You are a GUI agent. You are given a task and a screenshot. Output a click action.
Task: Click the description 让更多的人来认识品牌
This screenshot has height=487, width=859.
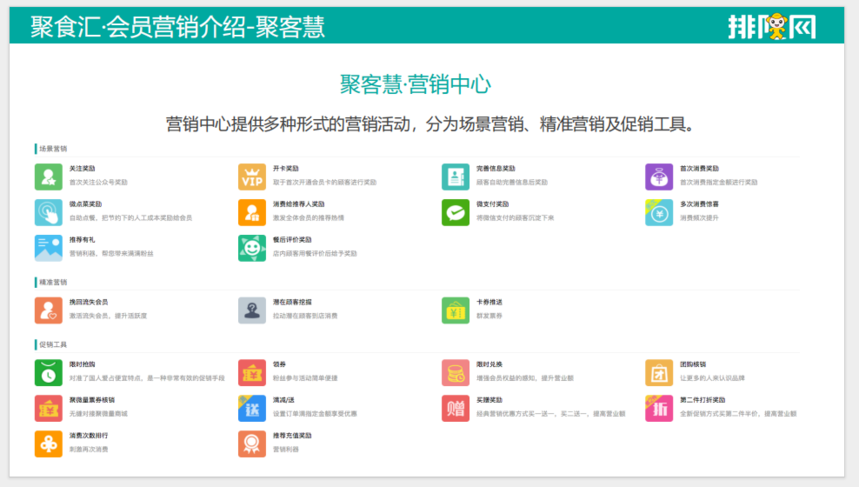pyautogui.click(x=712, y=379)
